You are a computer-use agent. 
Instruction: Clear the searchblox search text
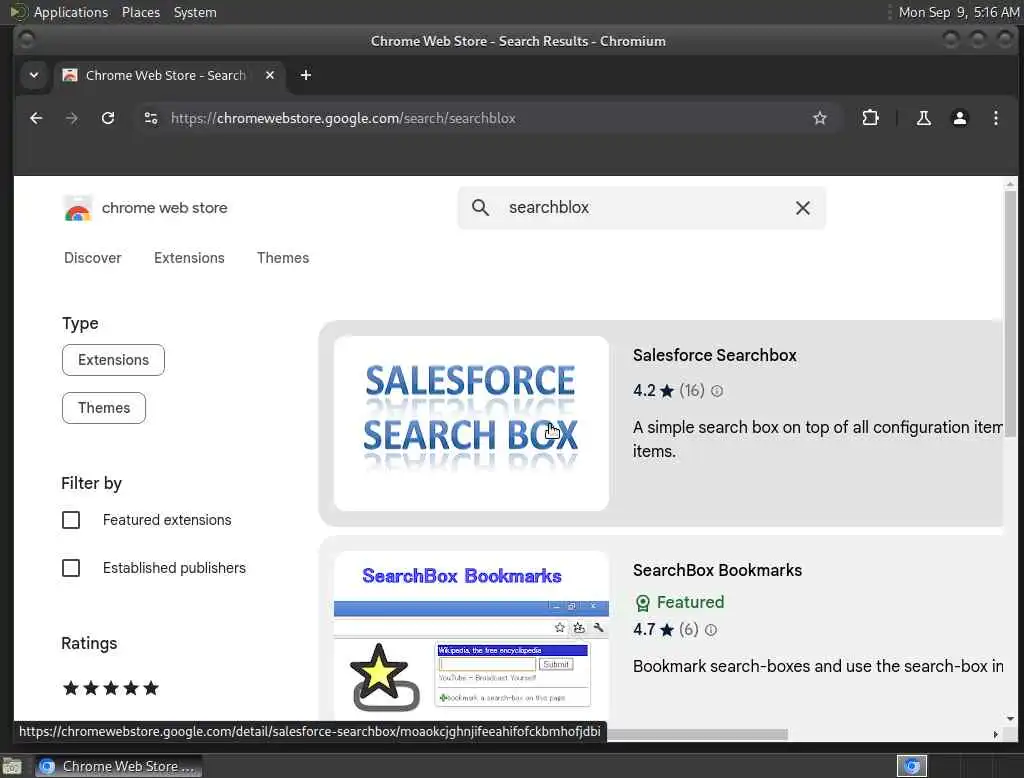tap(803, 208)
